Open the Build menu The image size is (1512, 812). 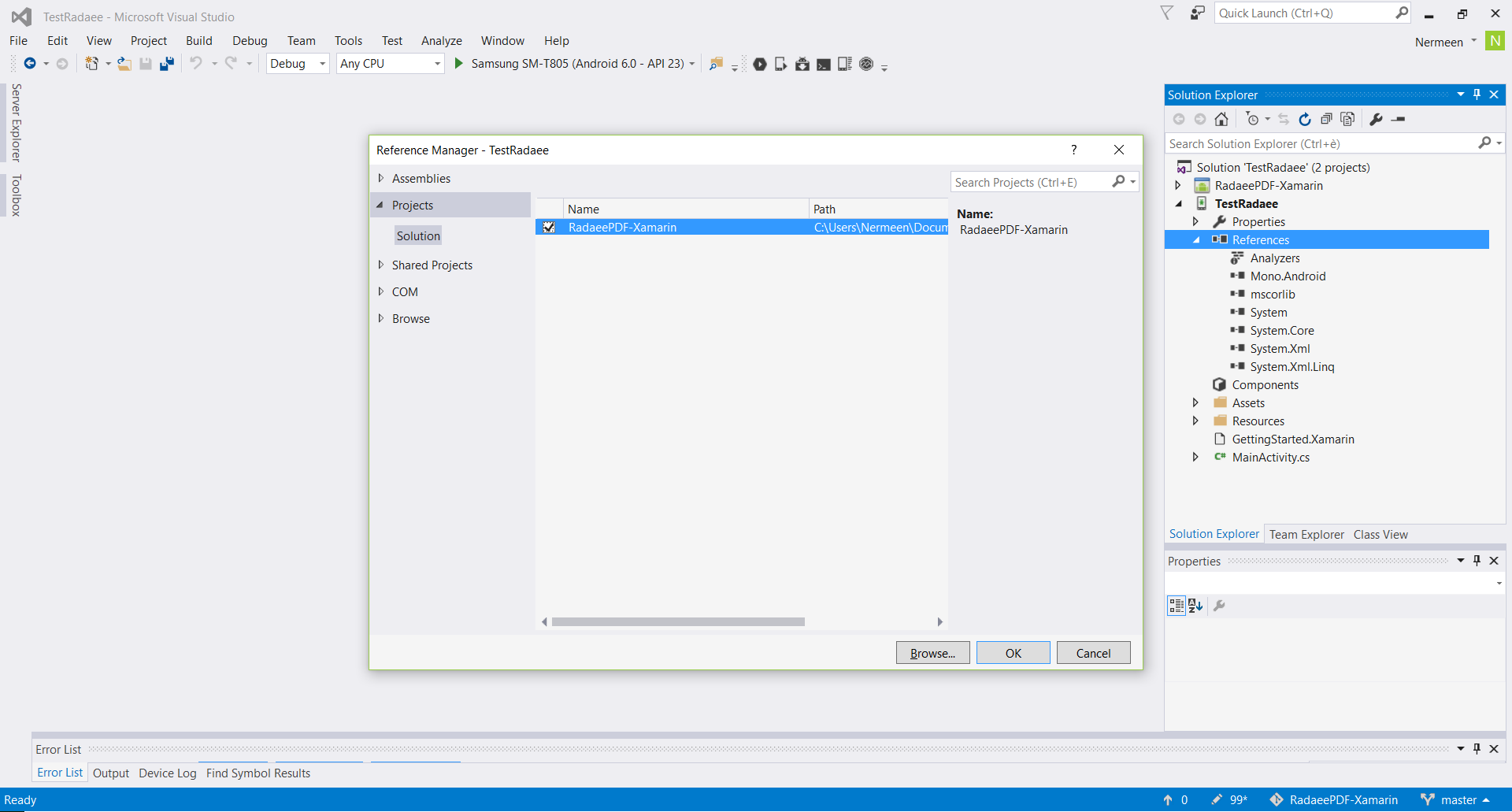(x=198, y=41)
